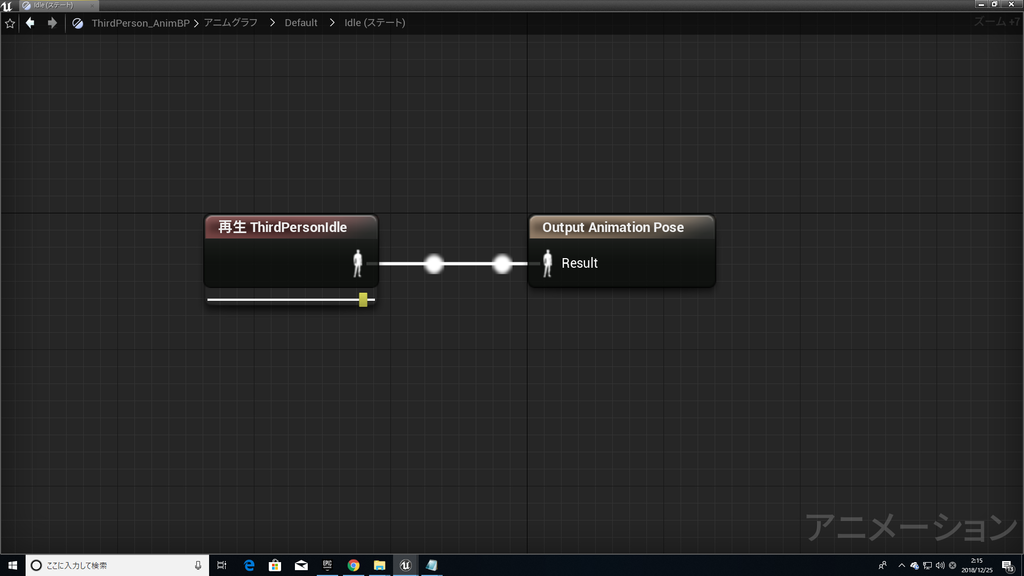Click the Unreal Engine logo in title bar
Viewport: 1024px width, 576px height.
(7, 5)
